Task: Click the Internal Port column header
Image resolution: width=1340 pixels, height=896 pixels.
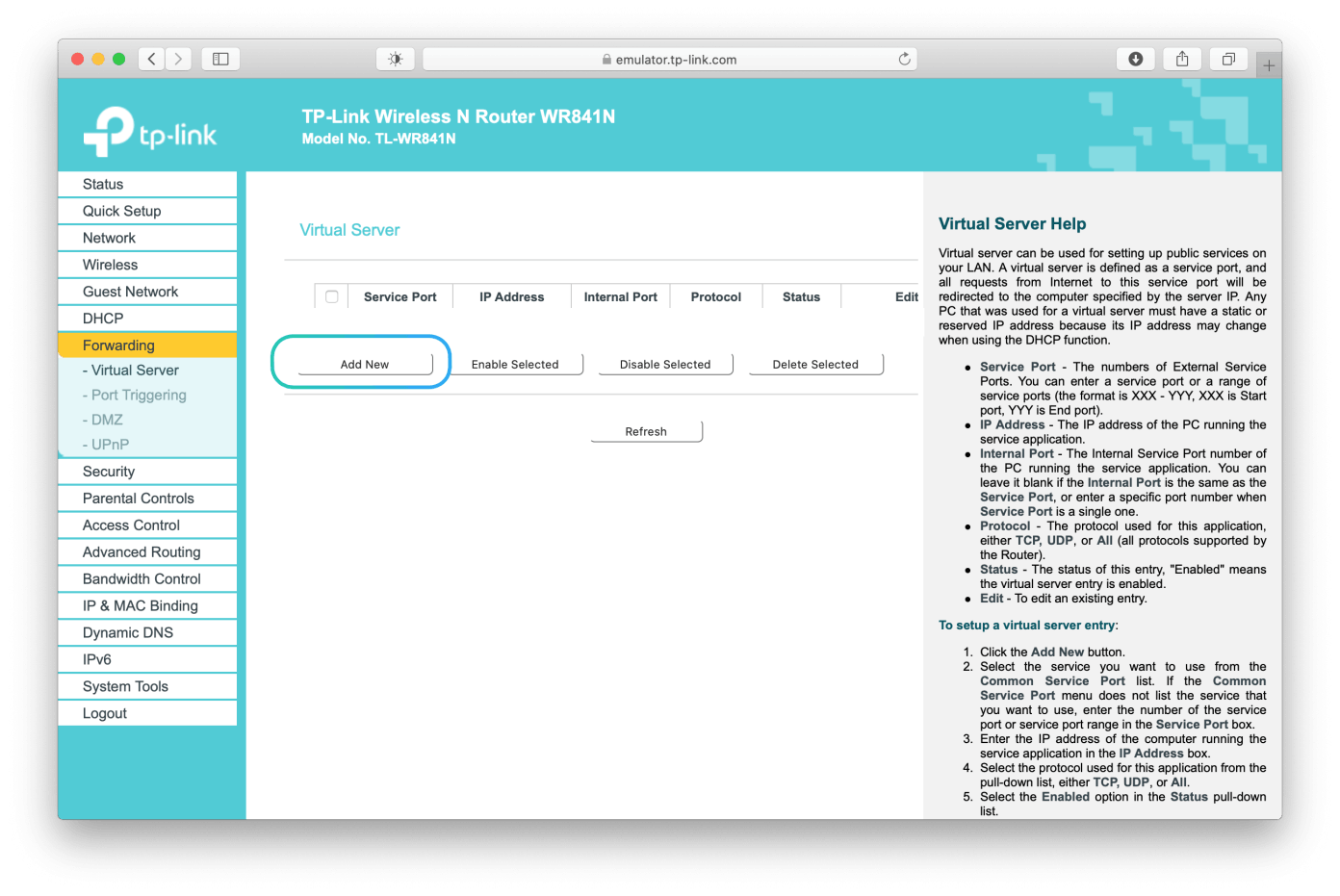Action: [x=621, y=297]
